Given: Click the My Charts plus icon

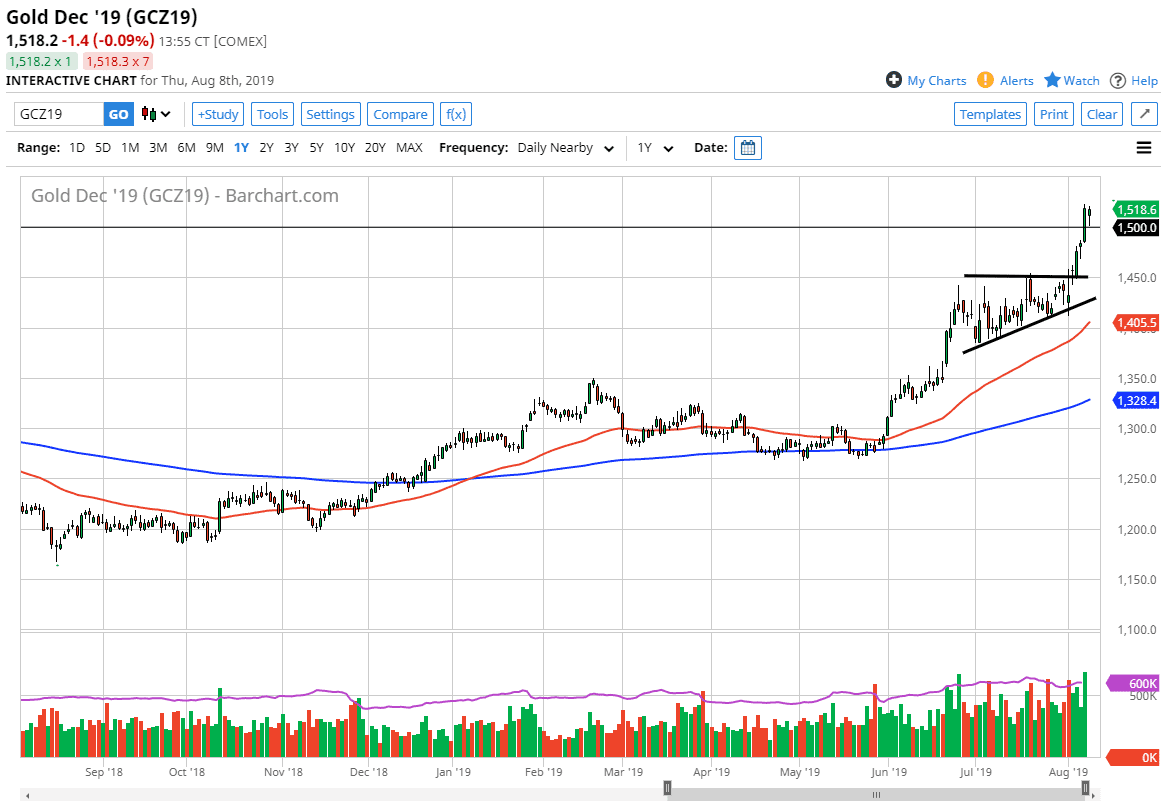Looking at the screenshot, I should tap(894, 80).
